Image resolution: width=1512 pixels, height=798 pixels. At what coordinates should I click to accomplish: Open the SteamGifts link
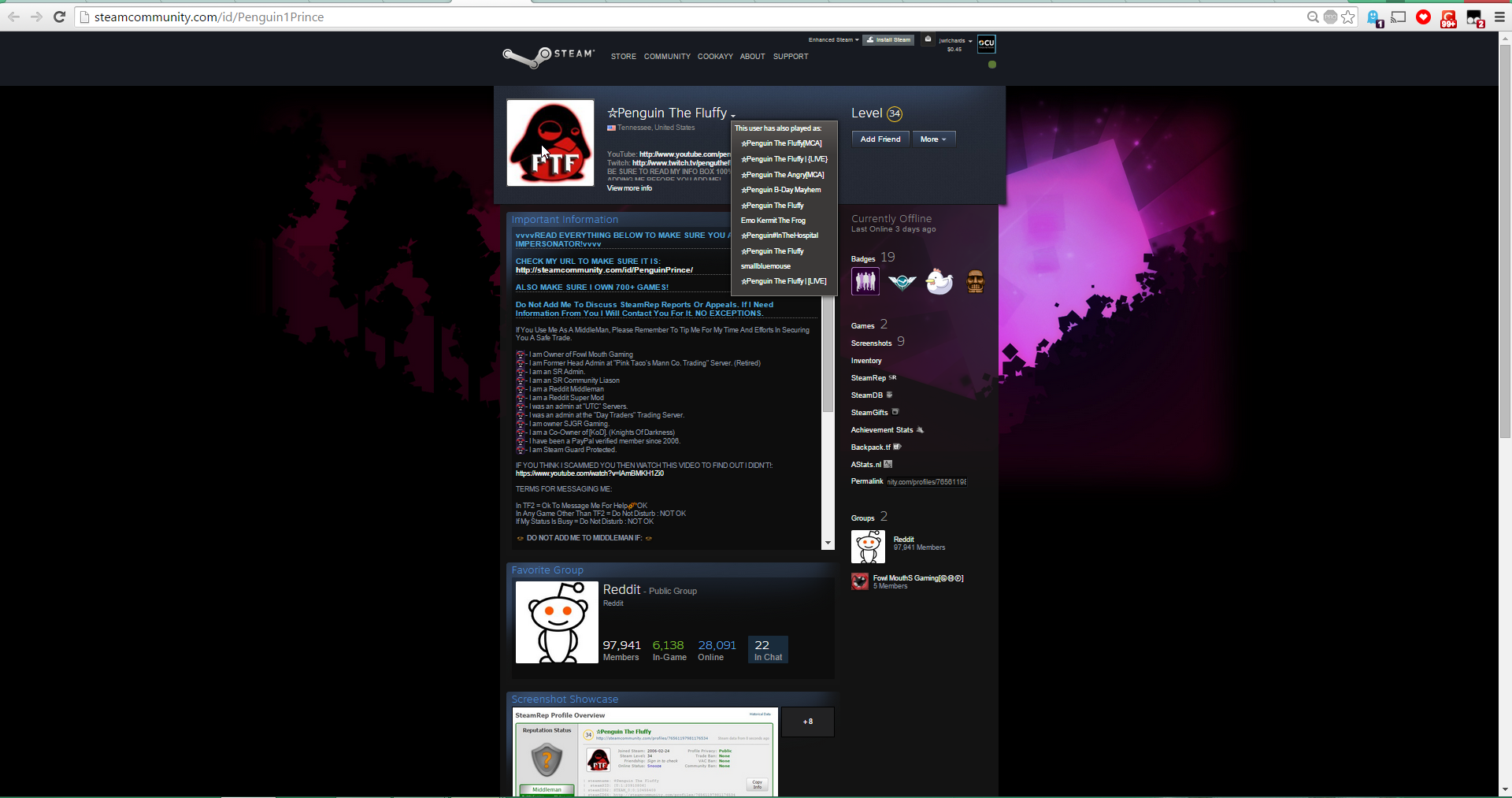tap(875, 413)
